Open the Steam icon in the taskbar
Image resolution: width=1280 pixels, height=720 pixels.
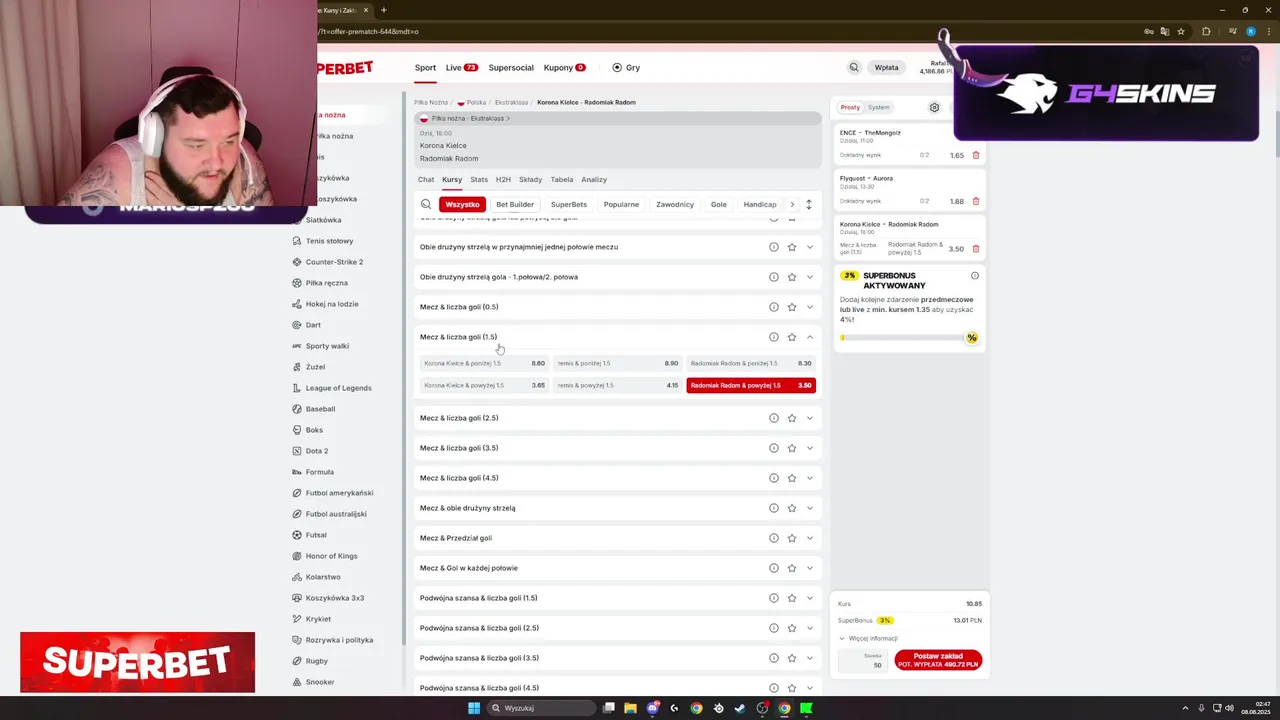[740, 708]
